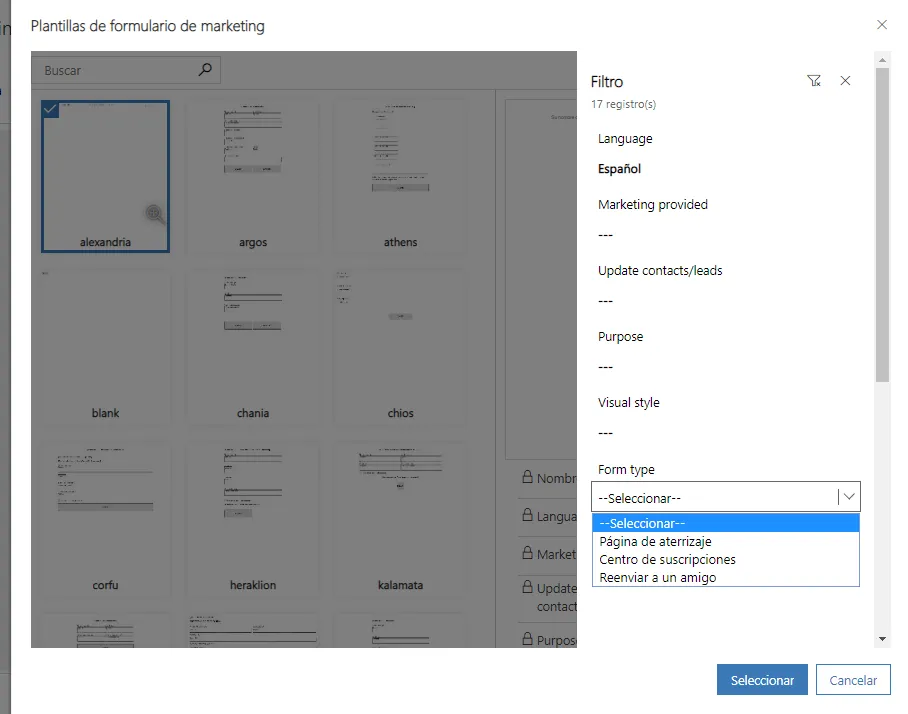This screenshot has width=908, height=714.
Task: Click the Form type label
Action: click(626, 470)
